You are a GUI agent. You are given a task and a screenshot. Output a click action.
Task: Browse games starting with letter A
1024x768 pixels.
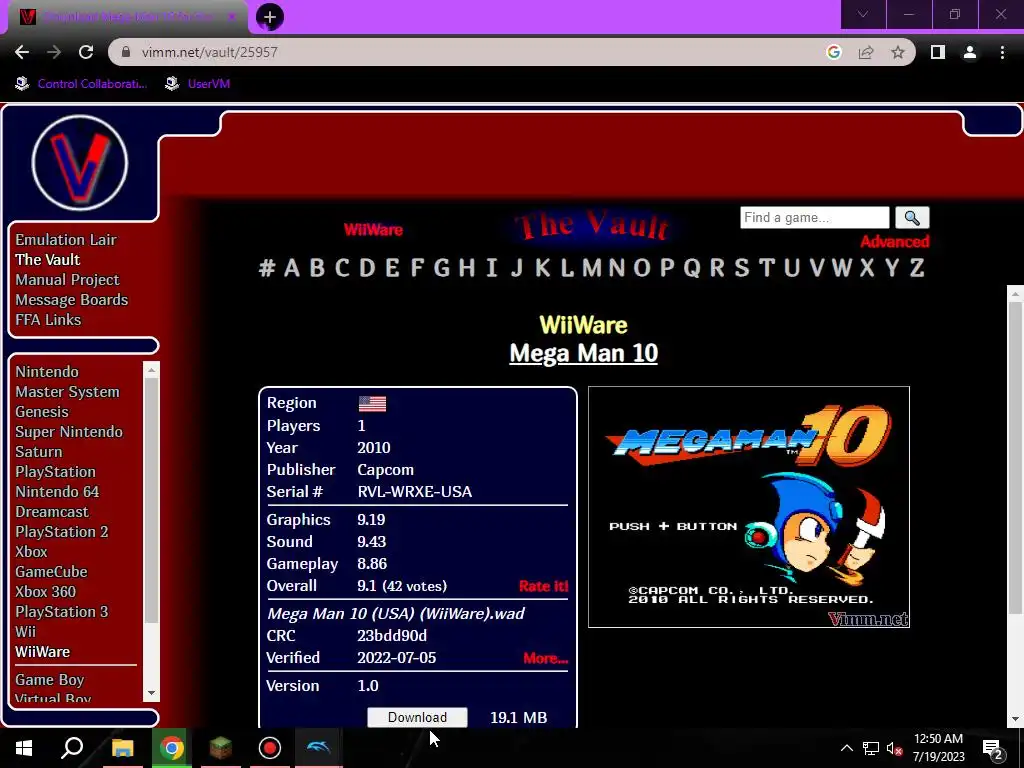[292, 268]
